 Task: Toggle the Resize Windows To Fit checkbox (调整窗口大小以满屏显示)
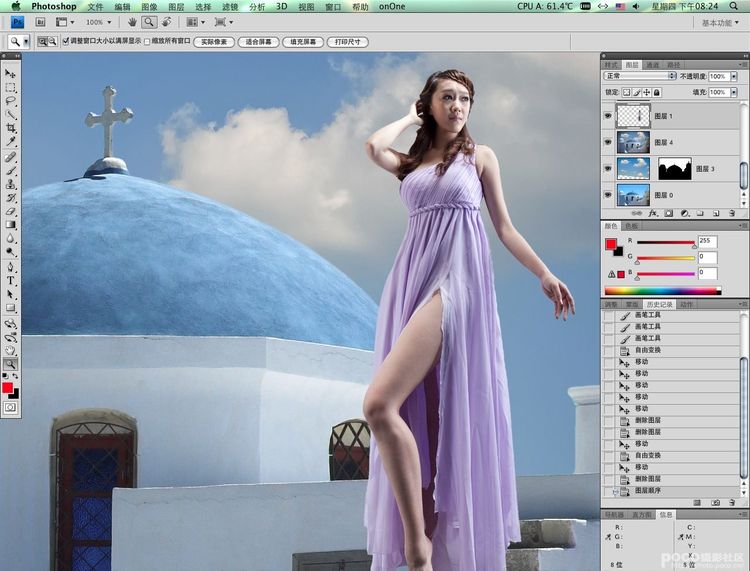click(x=66, y=42)
